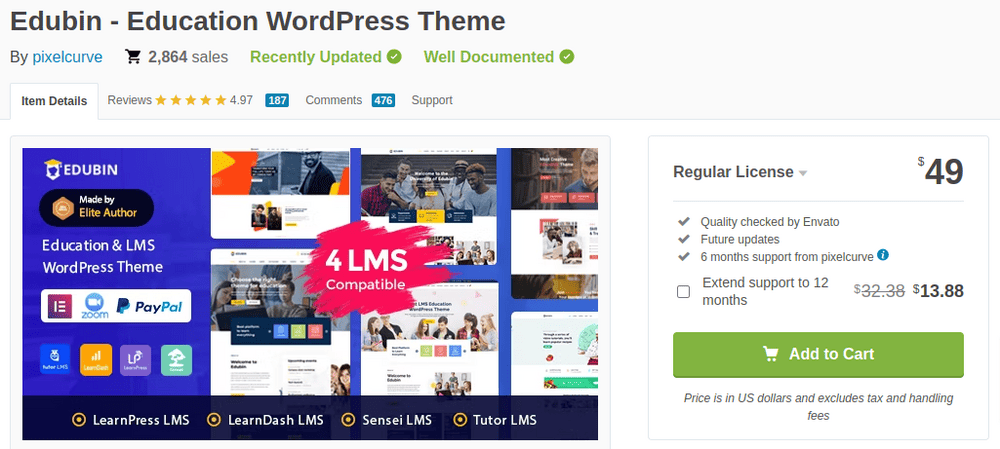Click the Add to Cart button
The height and width of the screenshot is (449, 1000).
point(818,354)
